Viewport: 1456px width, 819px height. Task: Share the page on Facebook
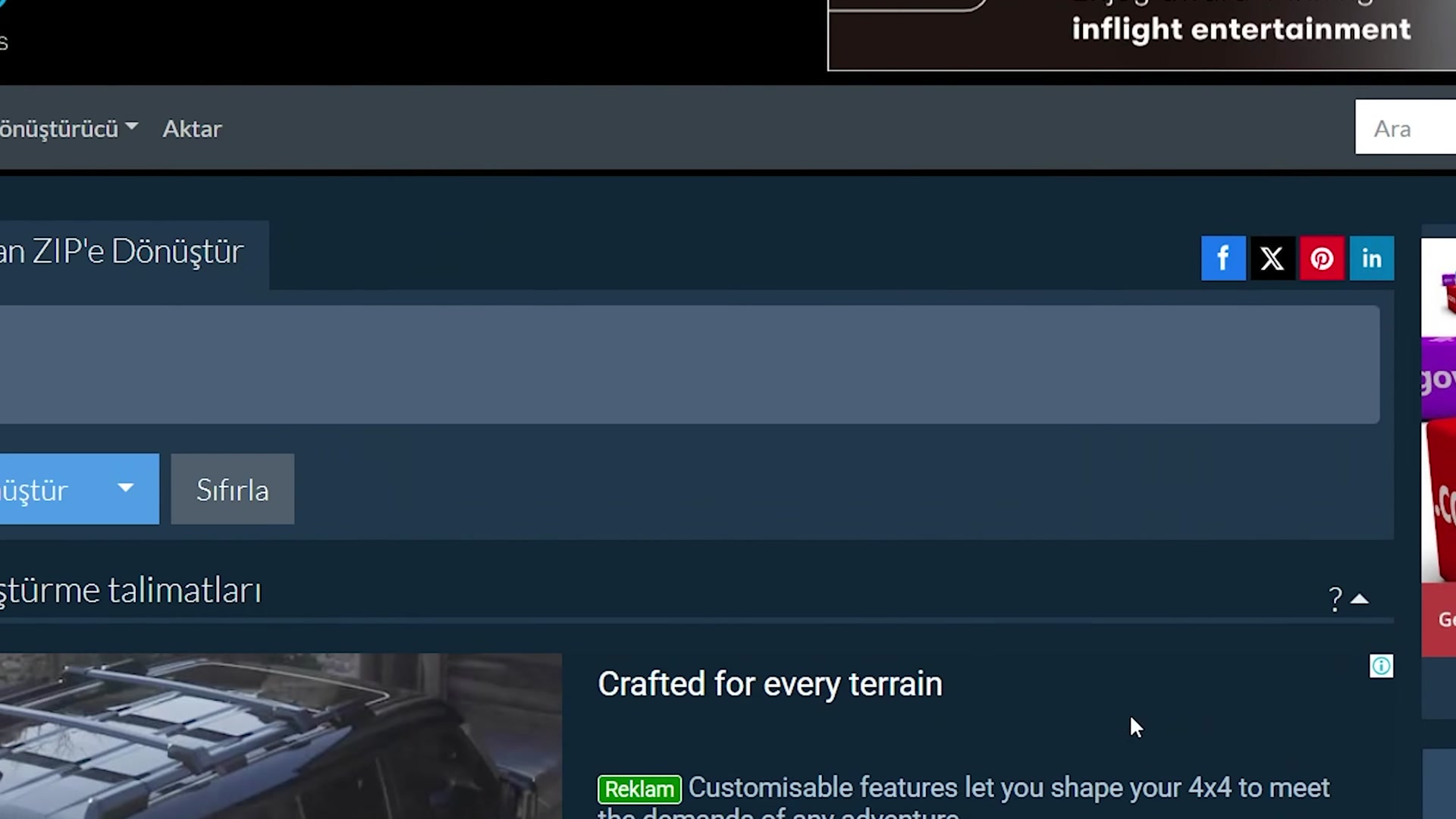click(x=1222, y=259)
